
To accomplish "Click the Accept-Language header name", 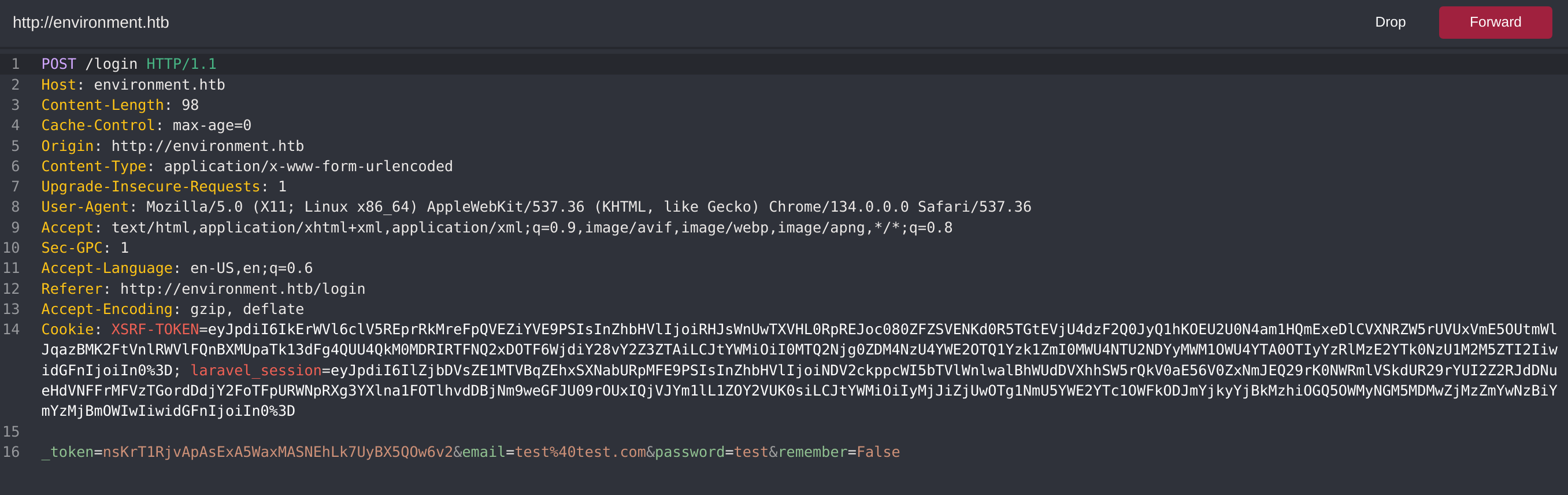I will 106,268.
